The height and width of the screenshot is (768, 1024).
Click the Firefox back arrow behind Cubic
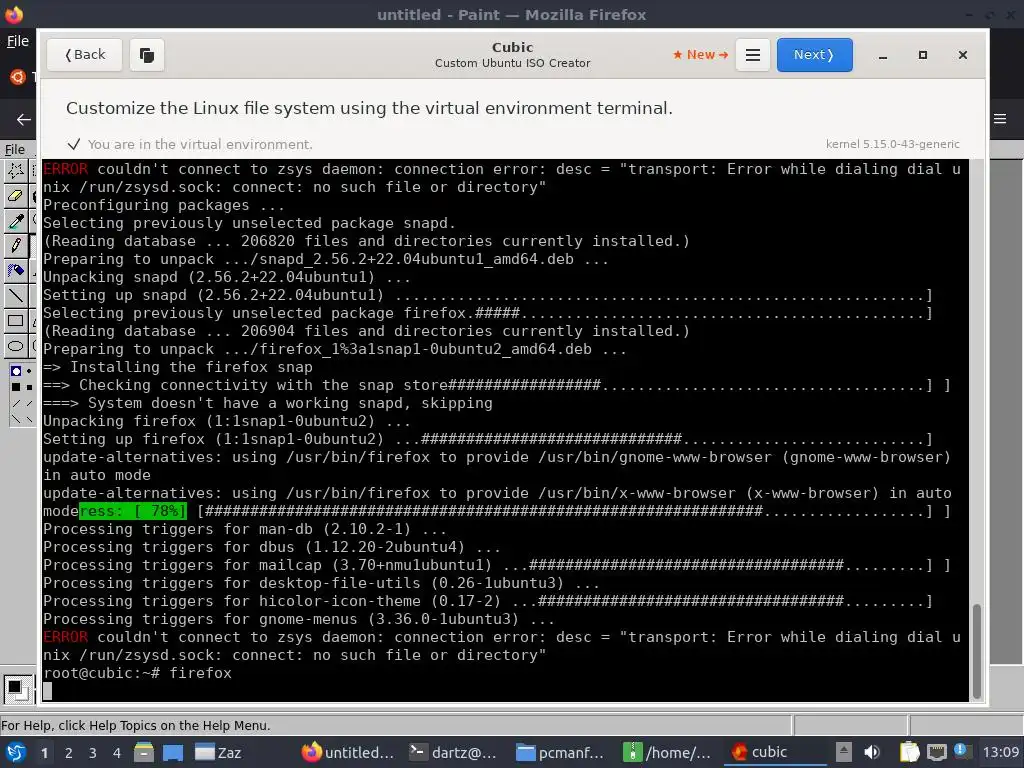tap(24, 119)
